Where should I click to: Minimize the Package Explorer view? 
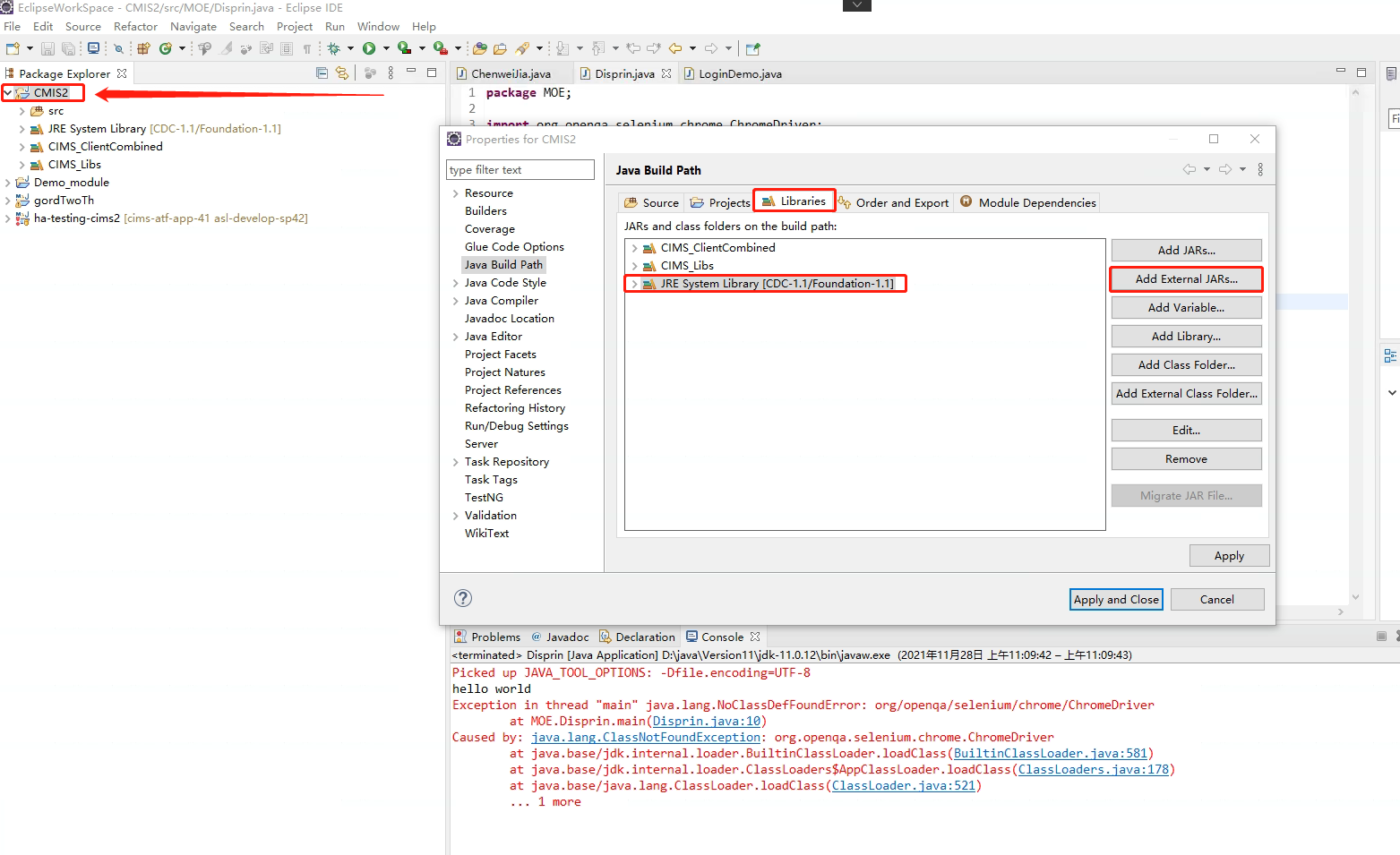tap(411, 71)
